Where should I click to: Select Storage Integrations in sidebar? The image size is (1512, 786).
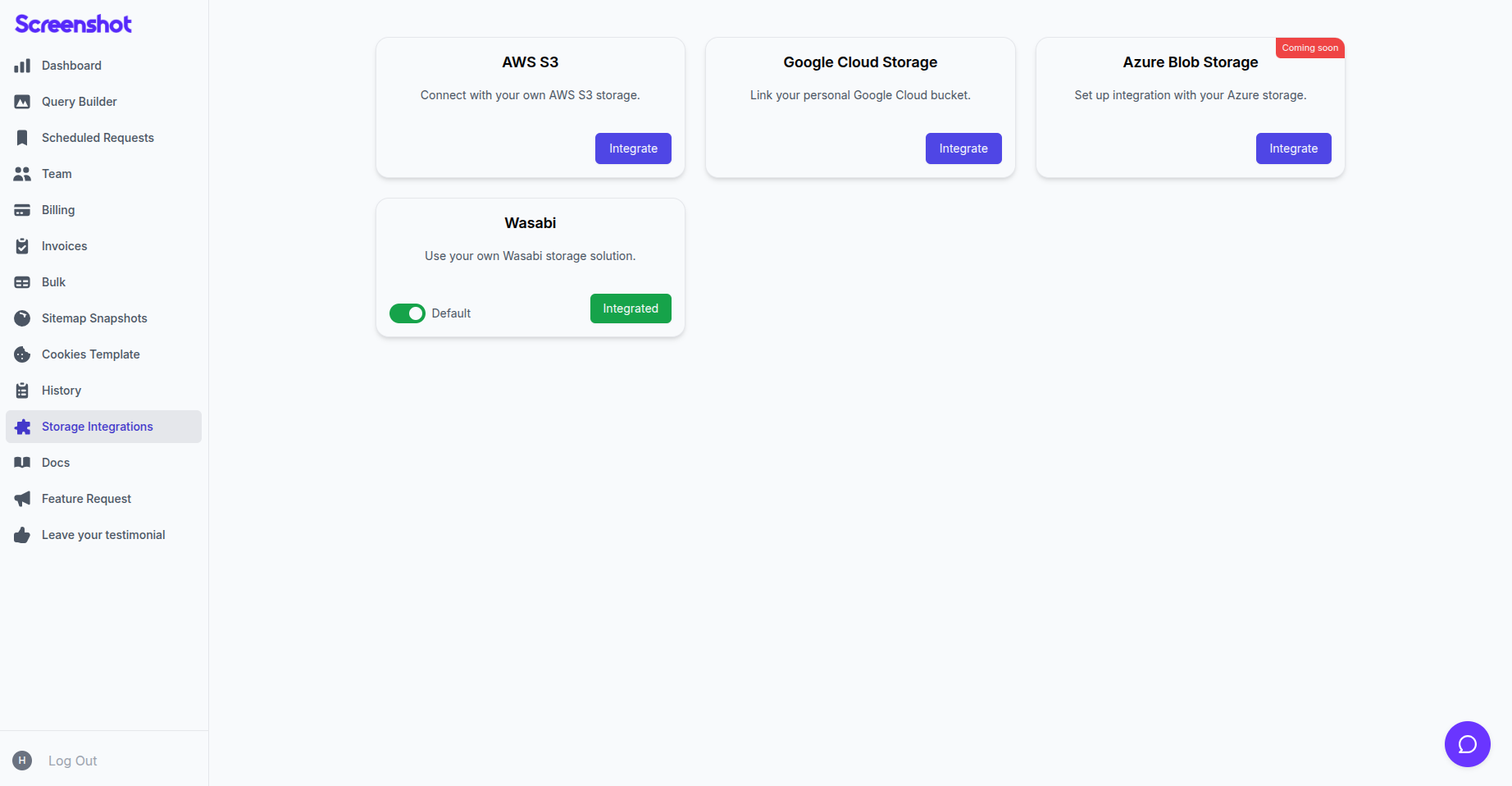pos(97,427)
